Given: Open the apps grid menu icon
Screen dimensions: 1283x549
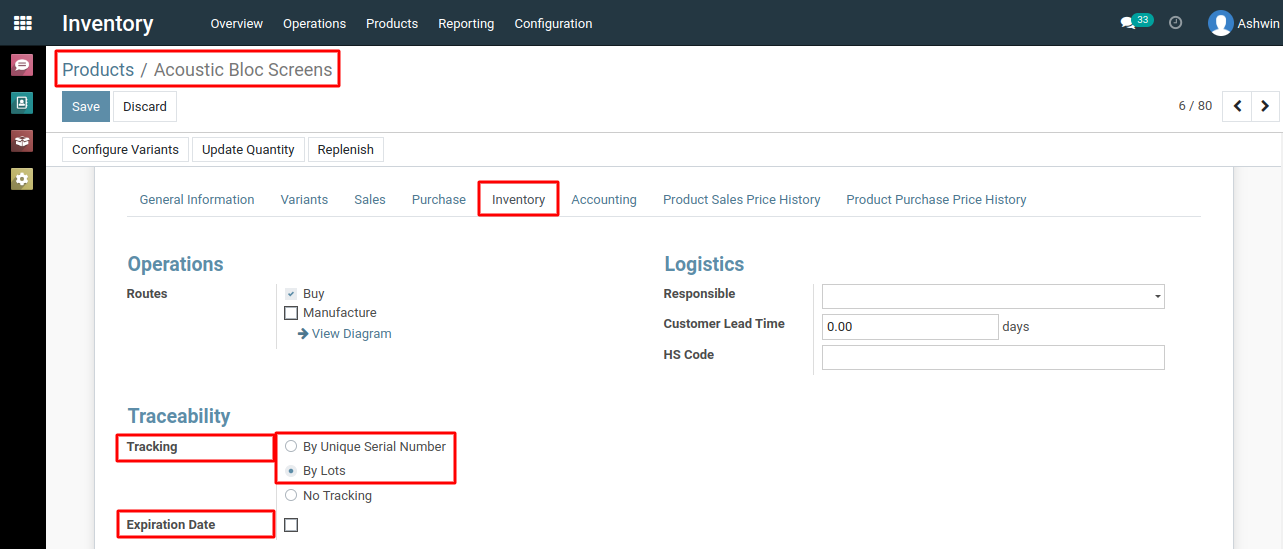Looking at the screenshot, I should coord(22,22).
